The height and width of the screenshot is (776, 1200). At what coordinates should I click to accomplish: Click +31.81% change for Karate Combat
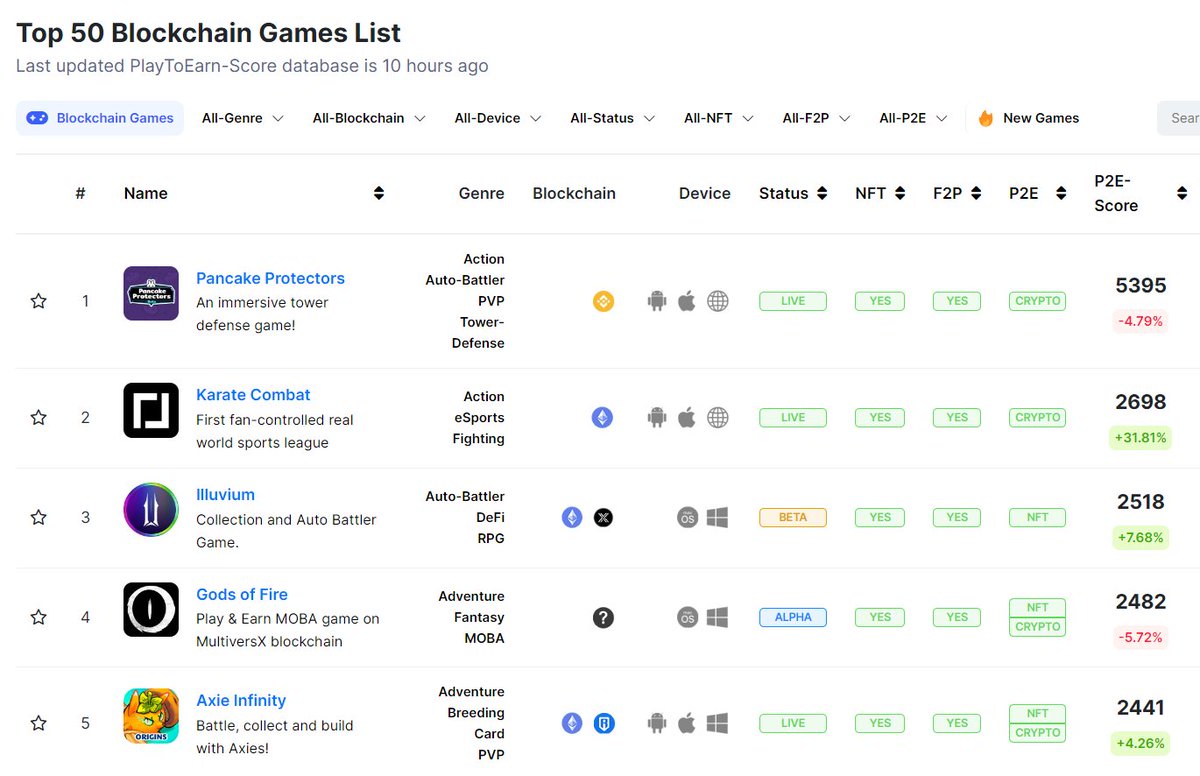click(x=1140, y=438)
